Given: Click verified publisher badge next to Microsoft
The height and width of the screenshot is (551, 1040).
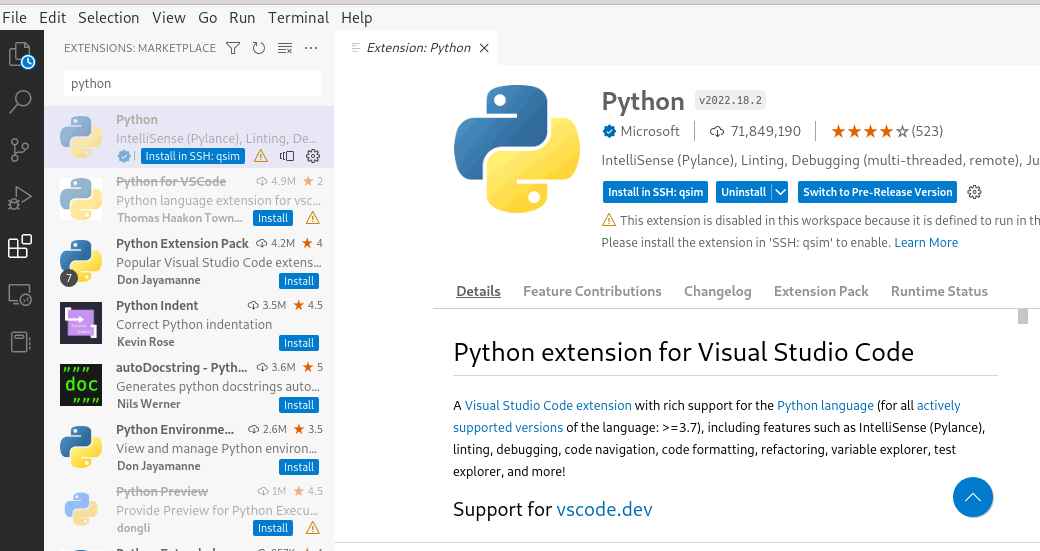Looking at the screenshot, I should (609, 131).
